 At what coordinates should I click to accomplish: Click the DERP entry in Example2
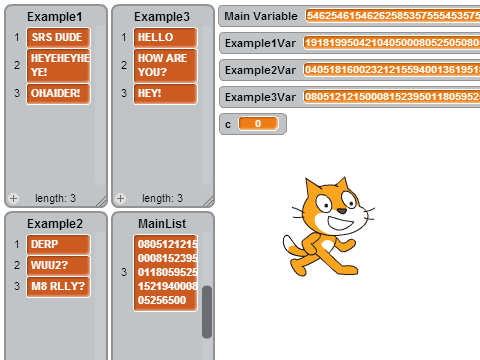click(58, 244)
